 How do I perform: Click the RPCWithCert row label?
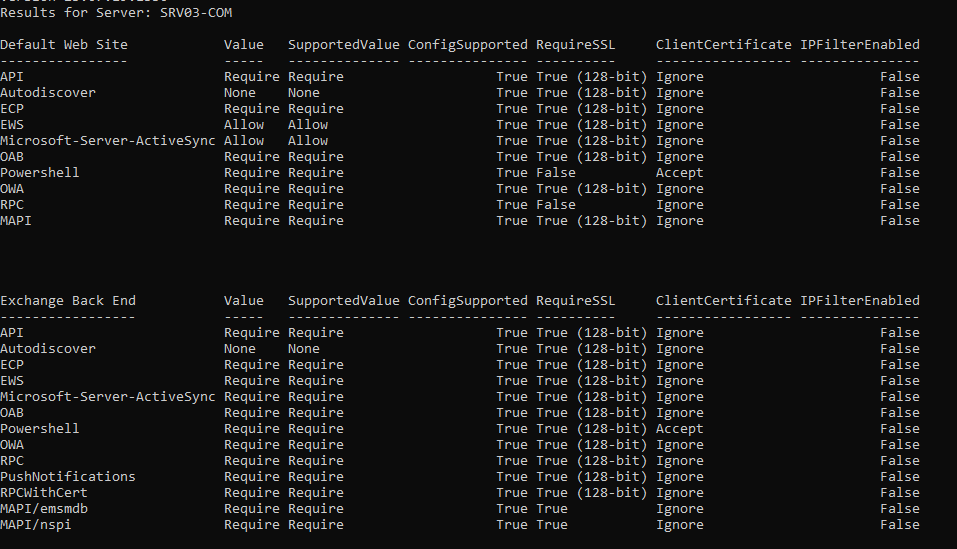44,492
